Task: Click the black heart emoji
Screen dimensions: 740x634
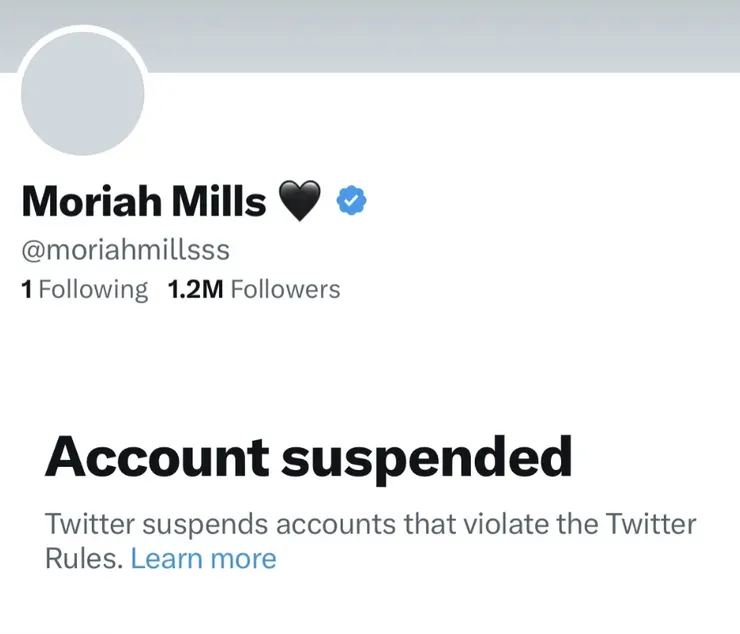Action: (x=298, y=202)
